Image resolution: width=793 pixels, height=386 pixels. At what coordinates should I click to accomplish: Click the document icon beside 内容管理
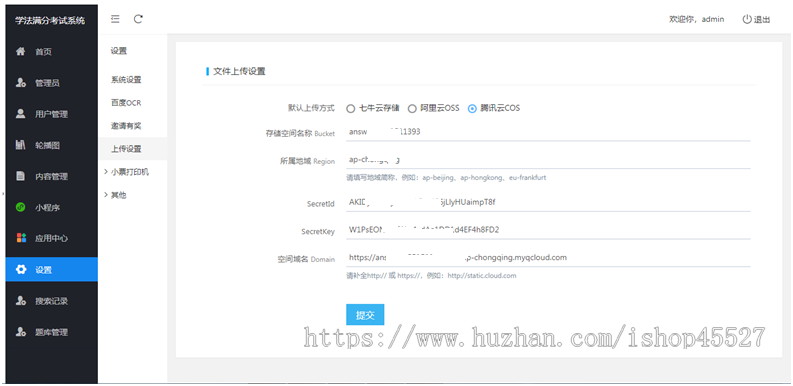[20, 176]
